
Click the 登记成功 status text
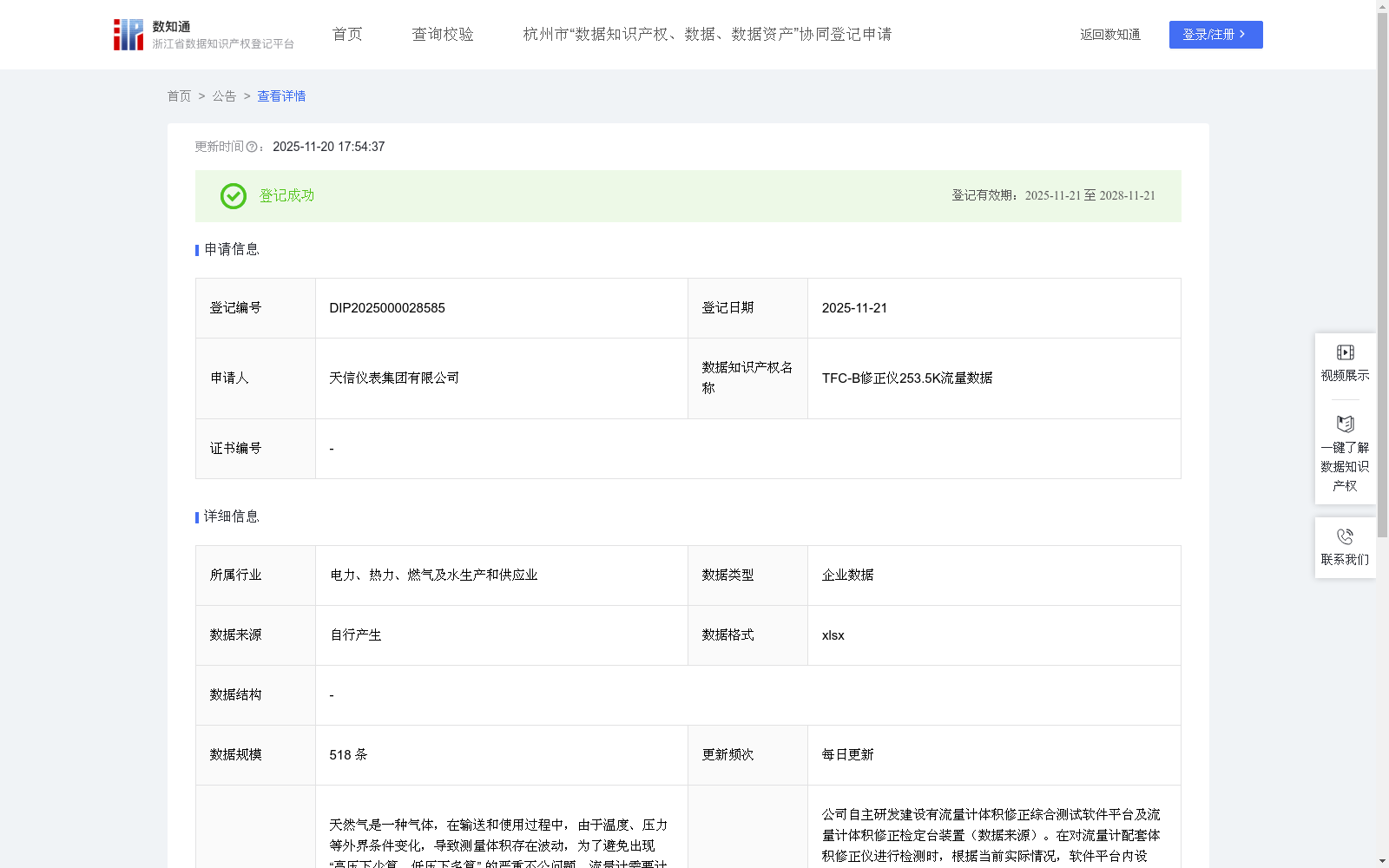click(287, 196)
